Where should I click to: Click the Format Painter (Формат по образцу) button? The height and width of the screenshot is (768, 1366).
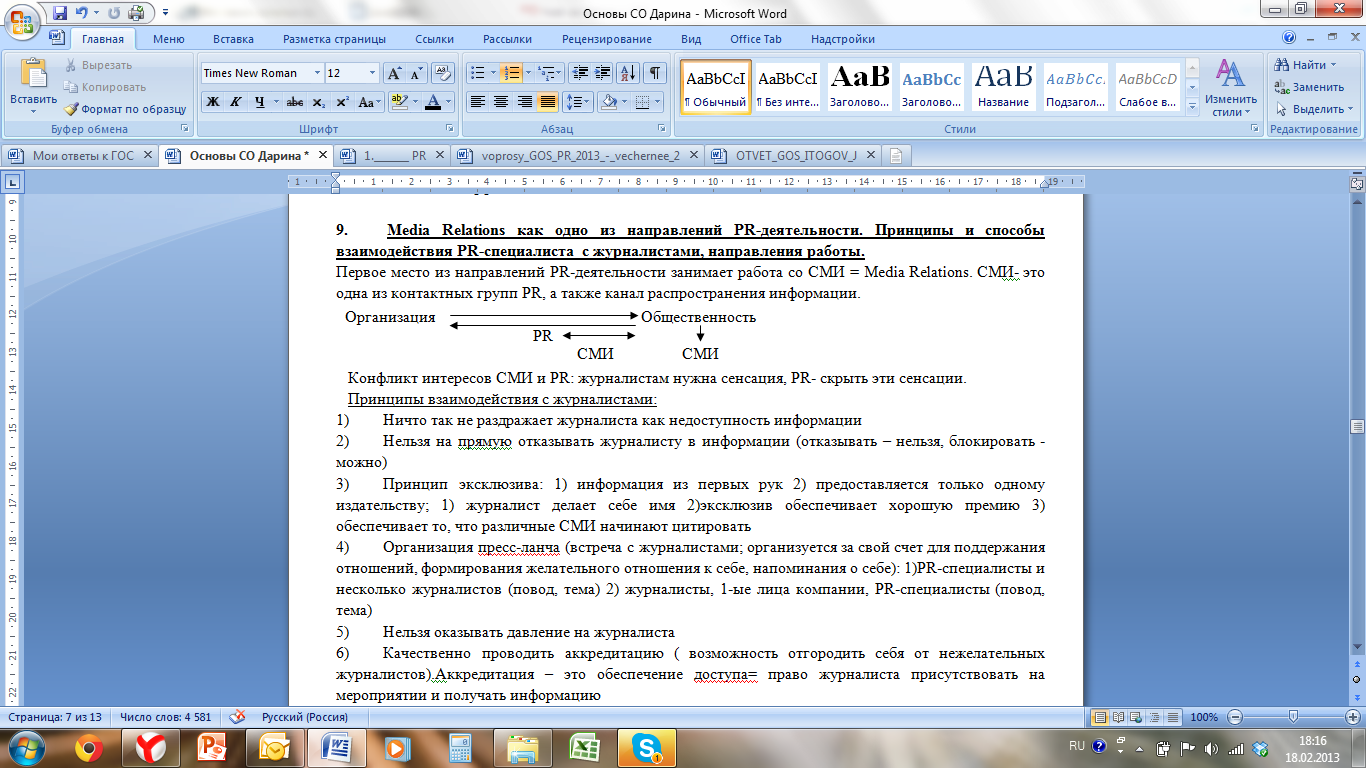tap(126, 109)
